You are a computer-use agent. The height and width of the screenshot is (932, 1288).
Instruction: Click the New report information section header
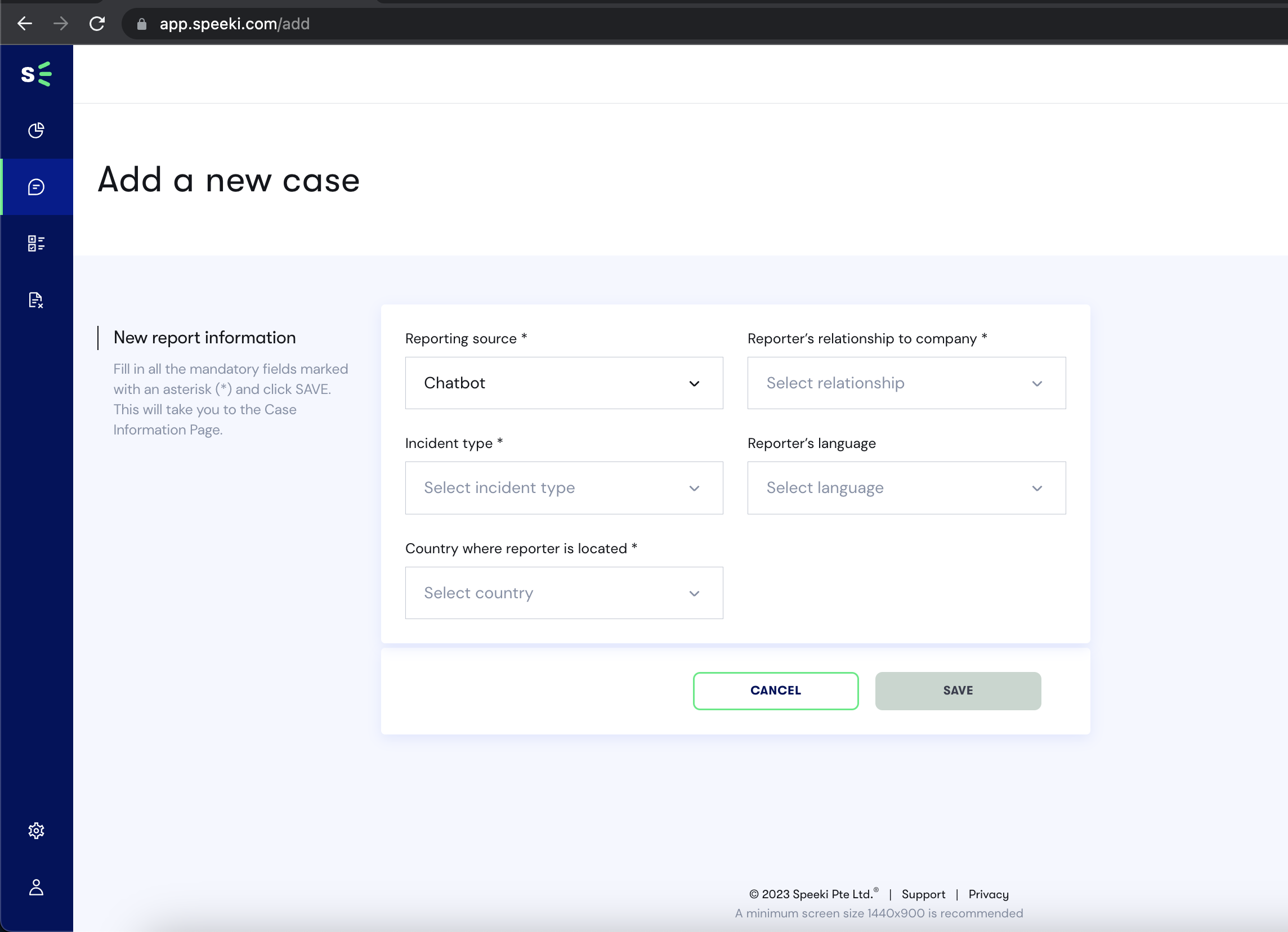coord(205,337)
